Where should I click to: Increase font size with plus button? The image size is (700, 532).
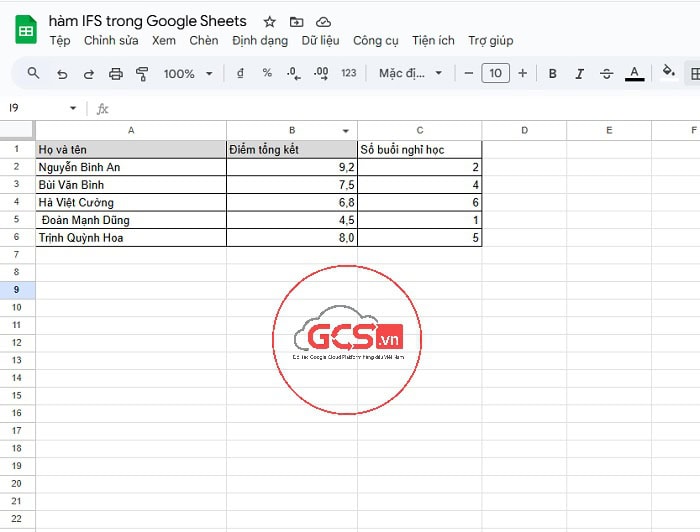[522, 73]
